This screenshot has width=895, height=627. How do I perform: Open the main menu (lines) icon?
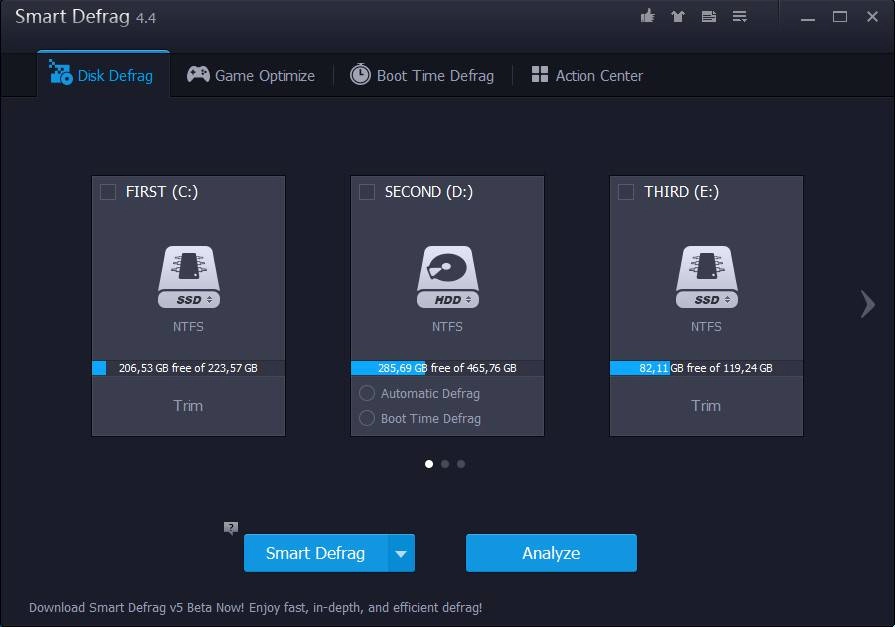(740, 17)
